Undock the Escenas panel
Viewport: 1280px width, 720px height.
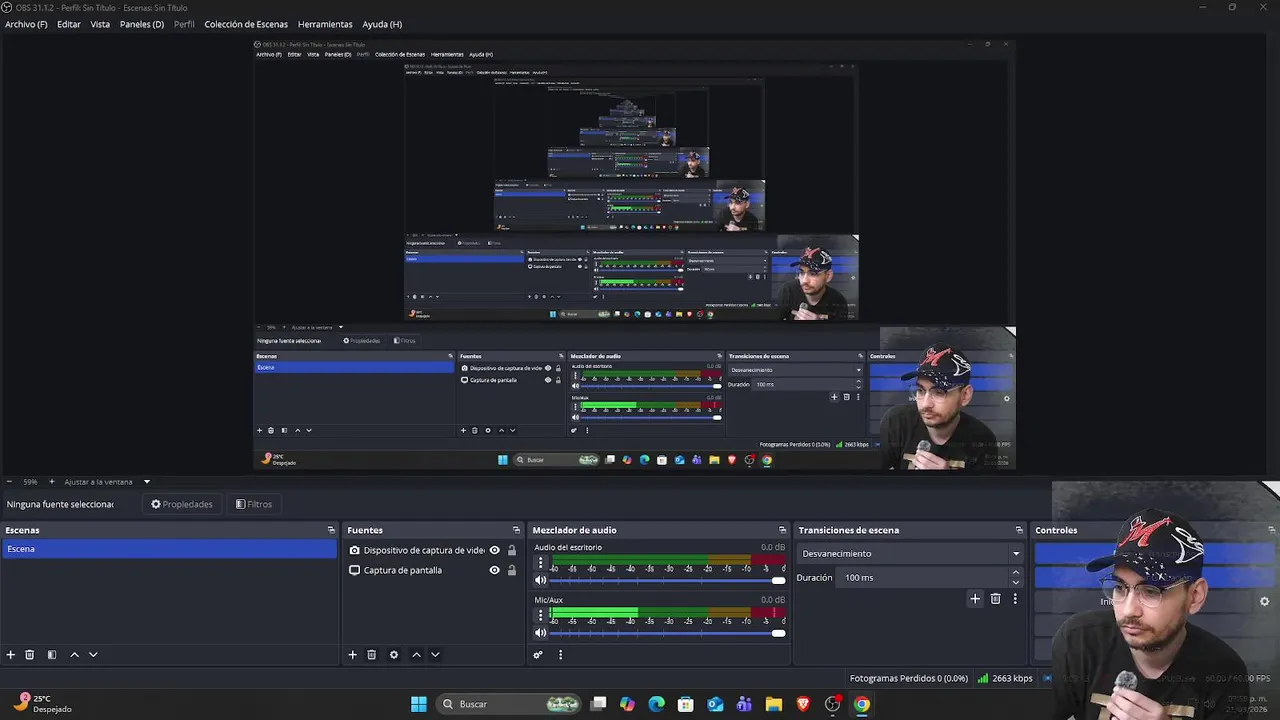click(331, 530)
